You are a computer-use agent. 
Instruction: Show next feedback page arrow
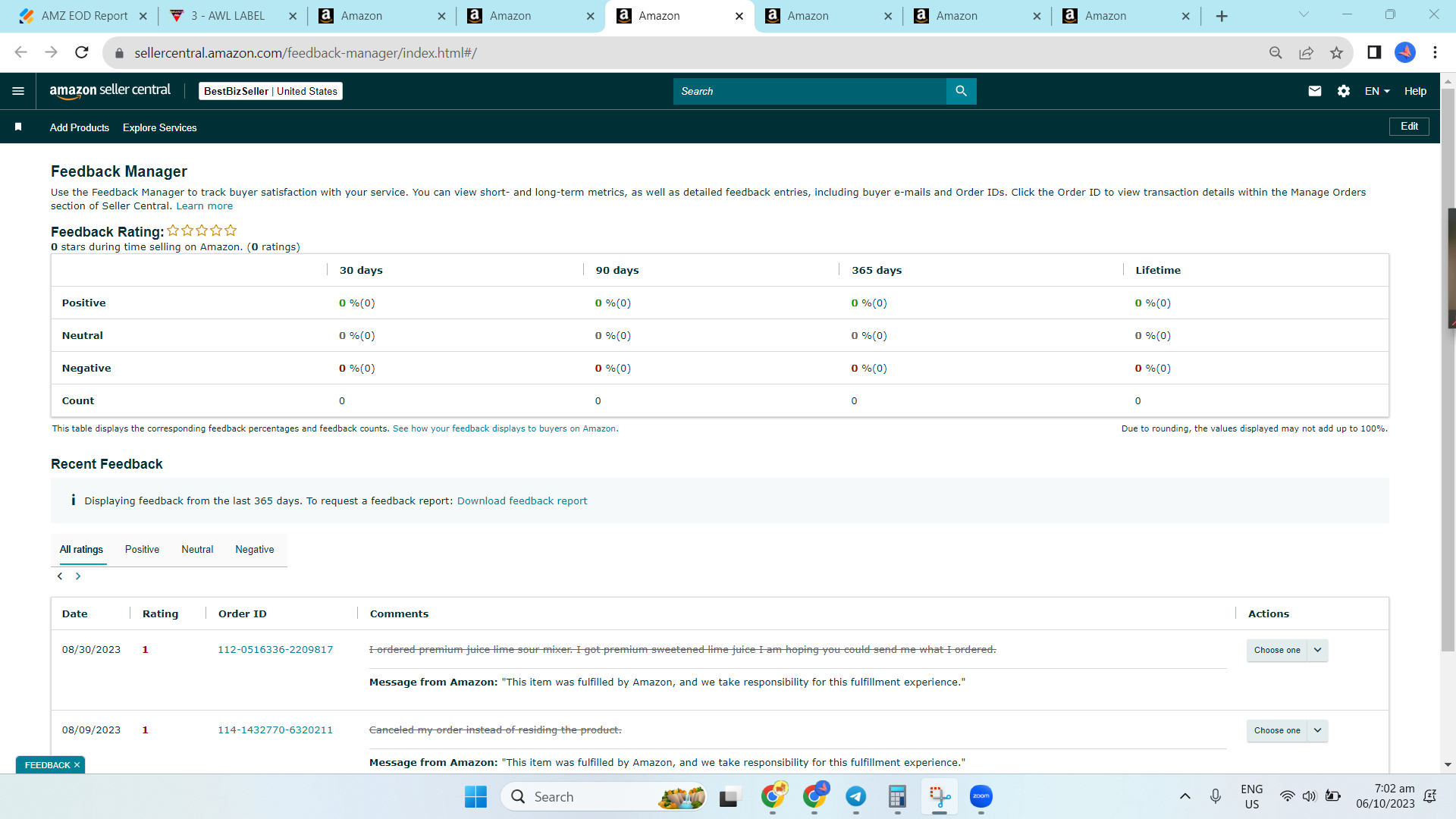tap(78, 576)
